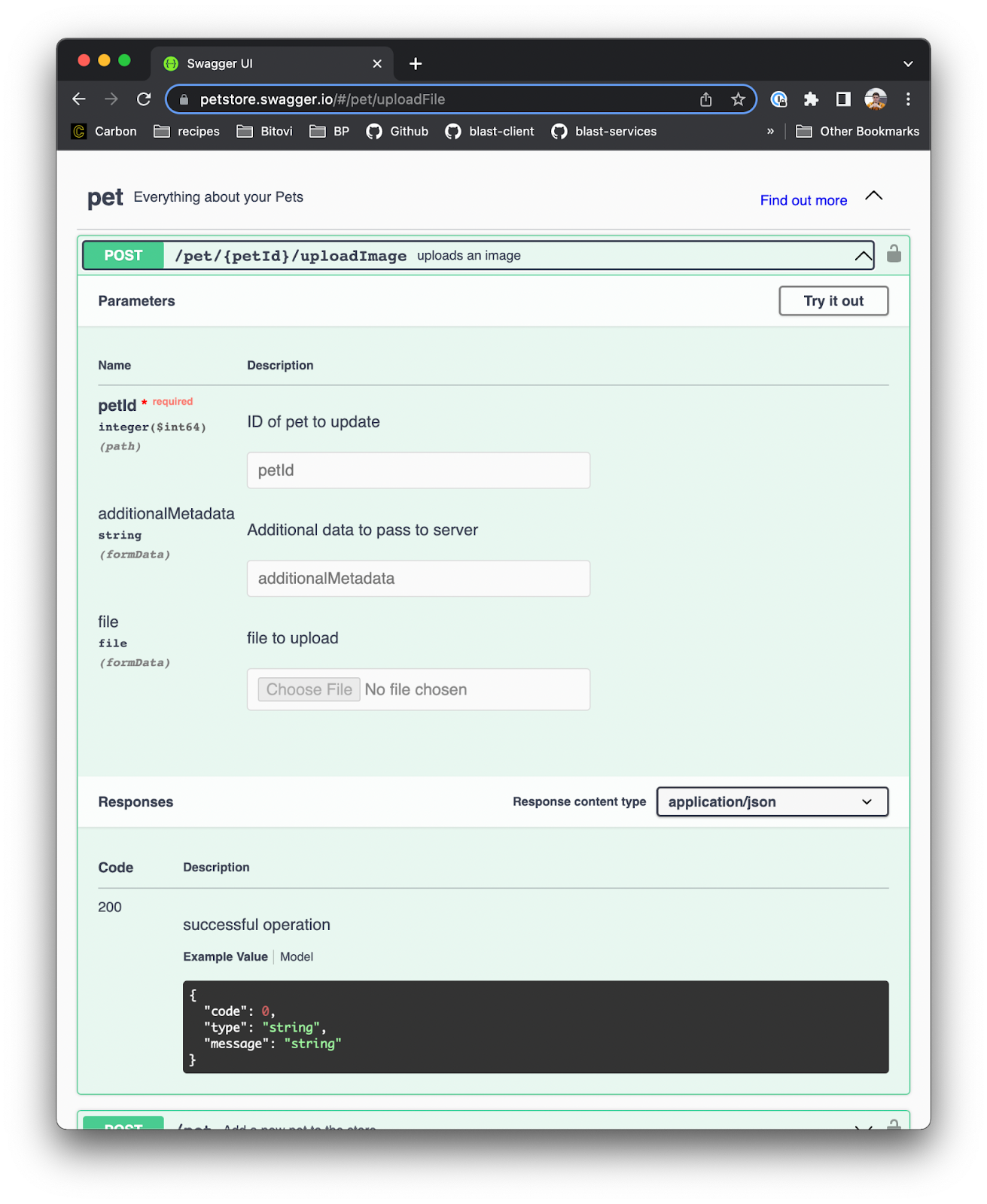Click the lock icon in address bar
This screenshot has width=987, height=1204.
pyautogui.click(x=184, y=99)
